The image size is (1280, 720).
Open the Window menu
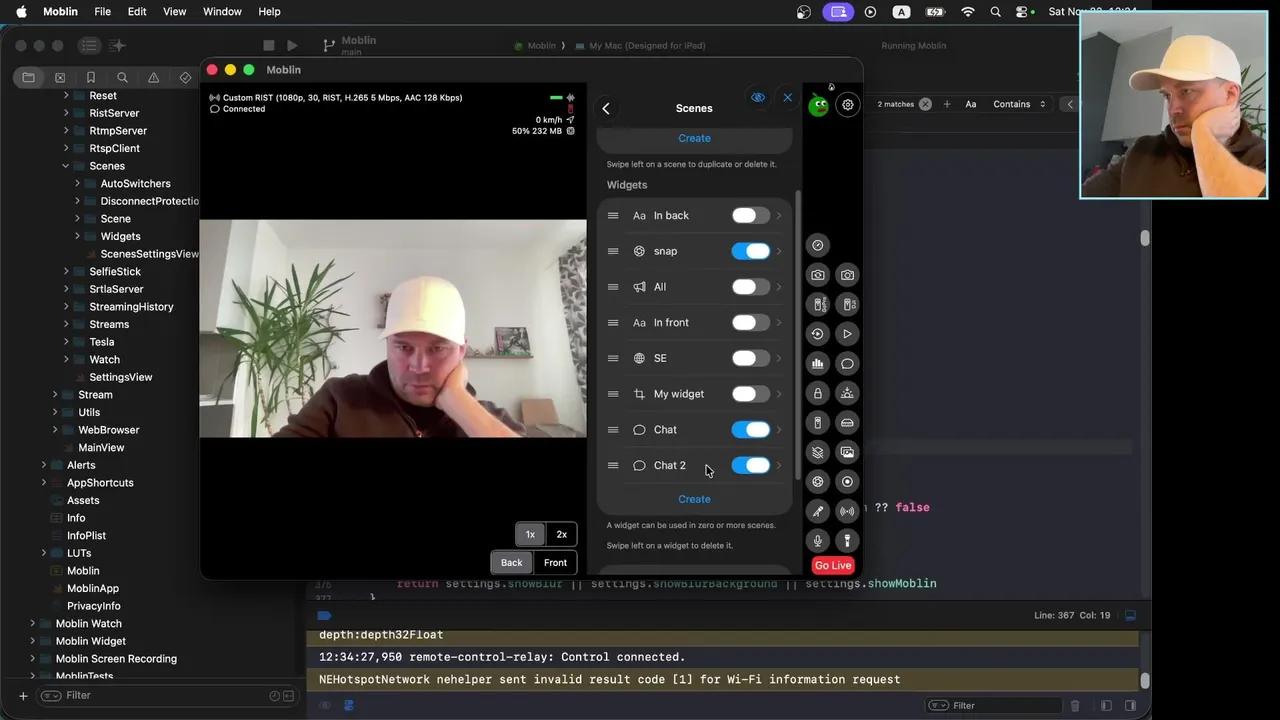[x=222, y=12]
